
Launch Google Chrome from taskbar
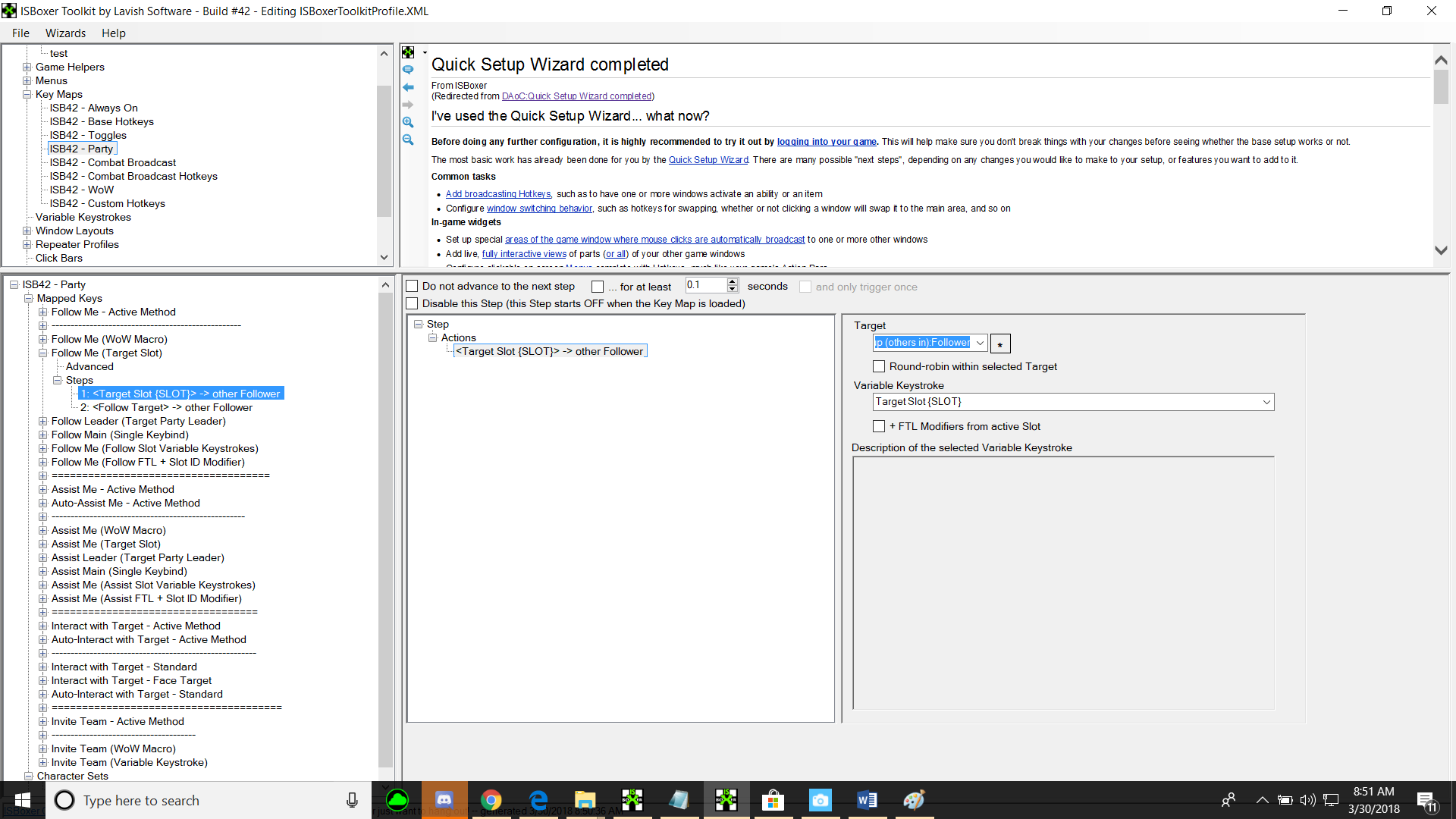click(491, 800)
